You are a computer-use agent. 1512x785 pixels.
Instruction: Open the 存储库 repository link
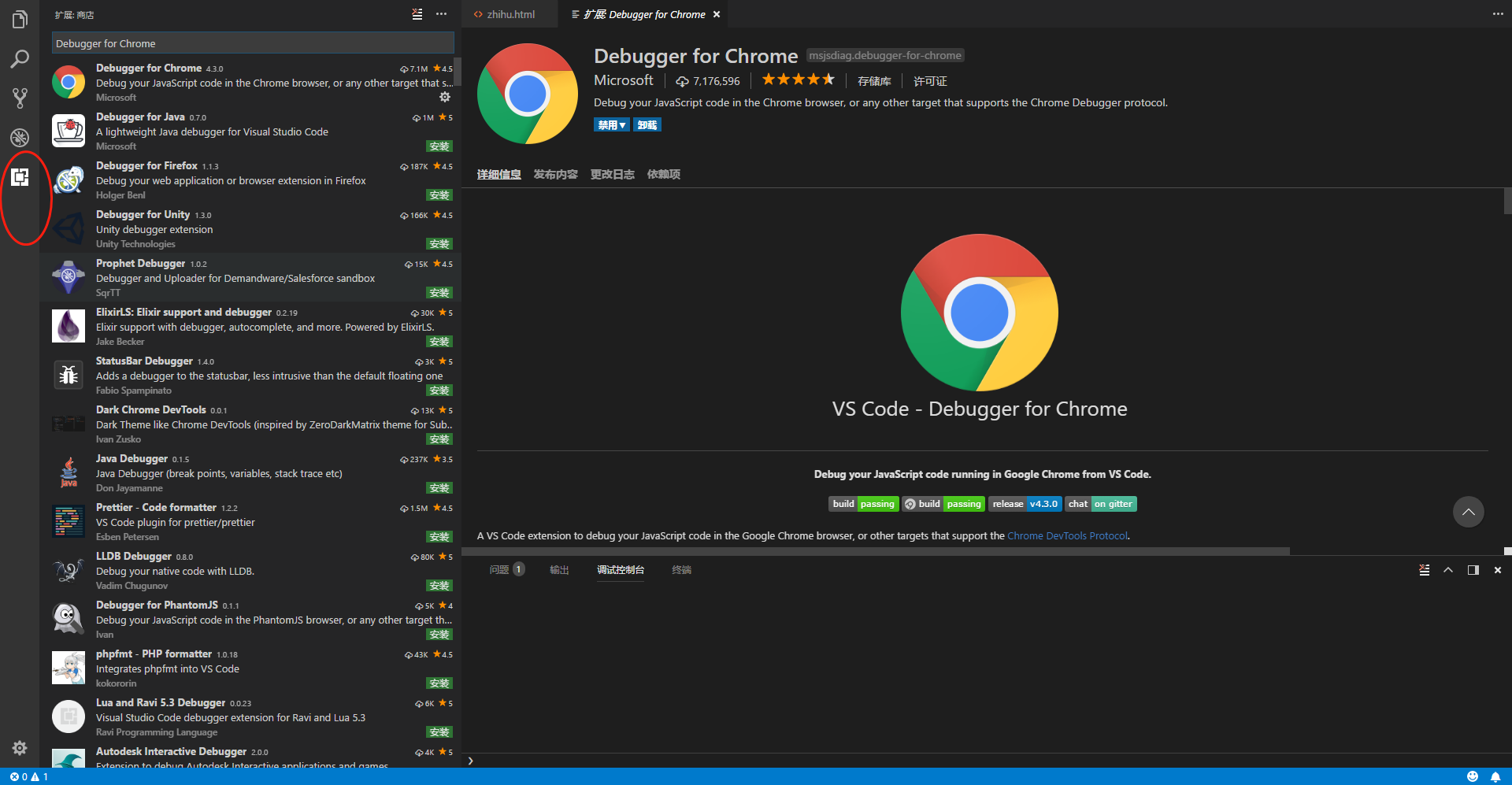(x=874, y=81)
